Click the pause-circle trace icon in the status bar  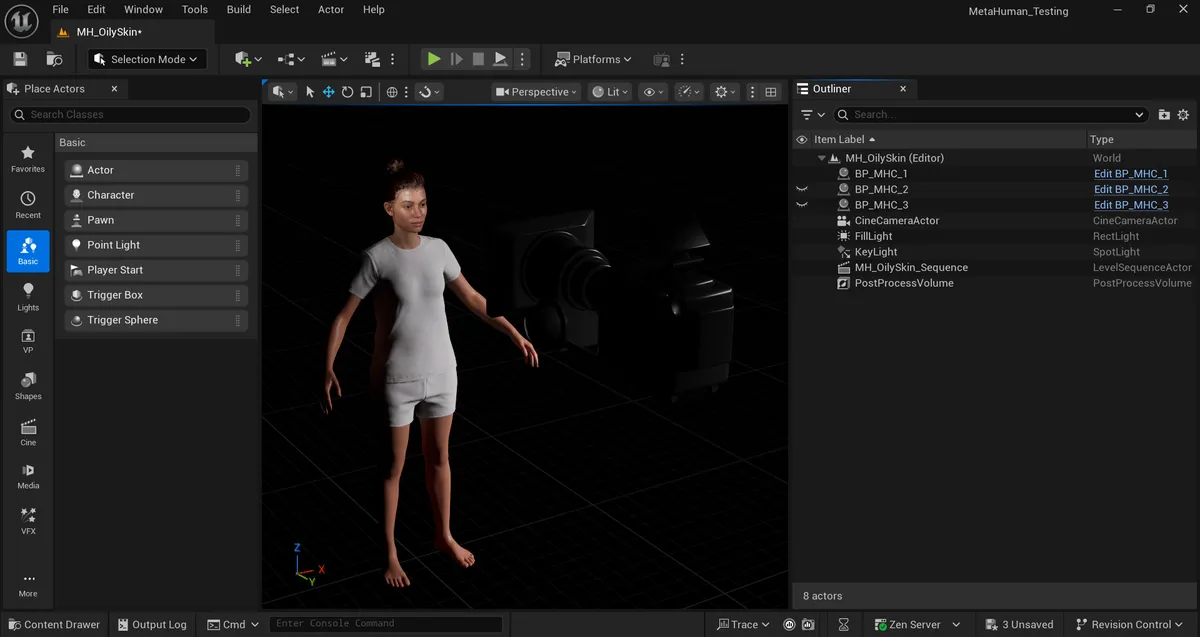click(x=790, y=624)
